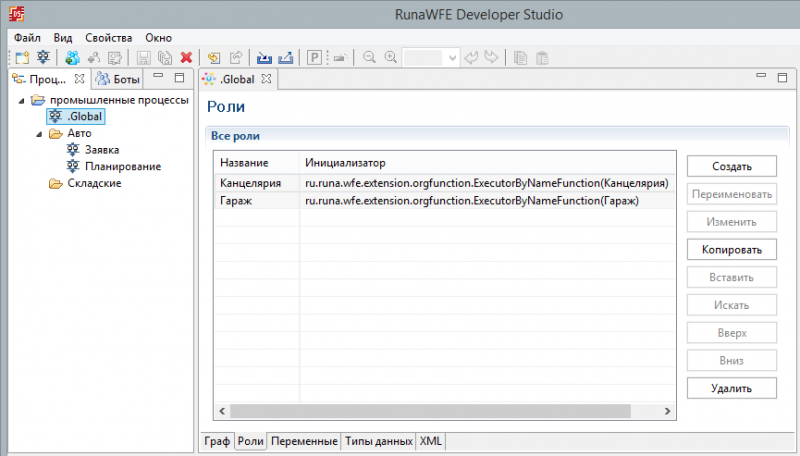Click the blue import process icon

[264, 58]
